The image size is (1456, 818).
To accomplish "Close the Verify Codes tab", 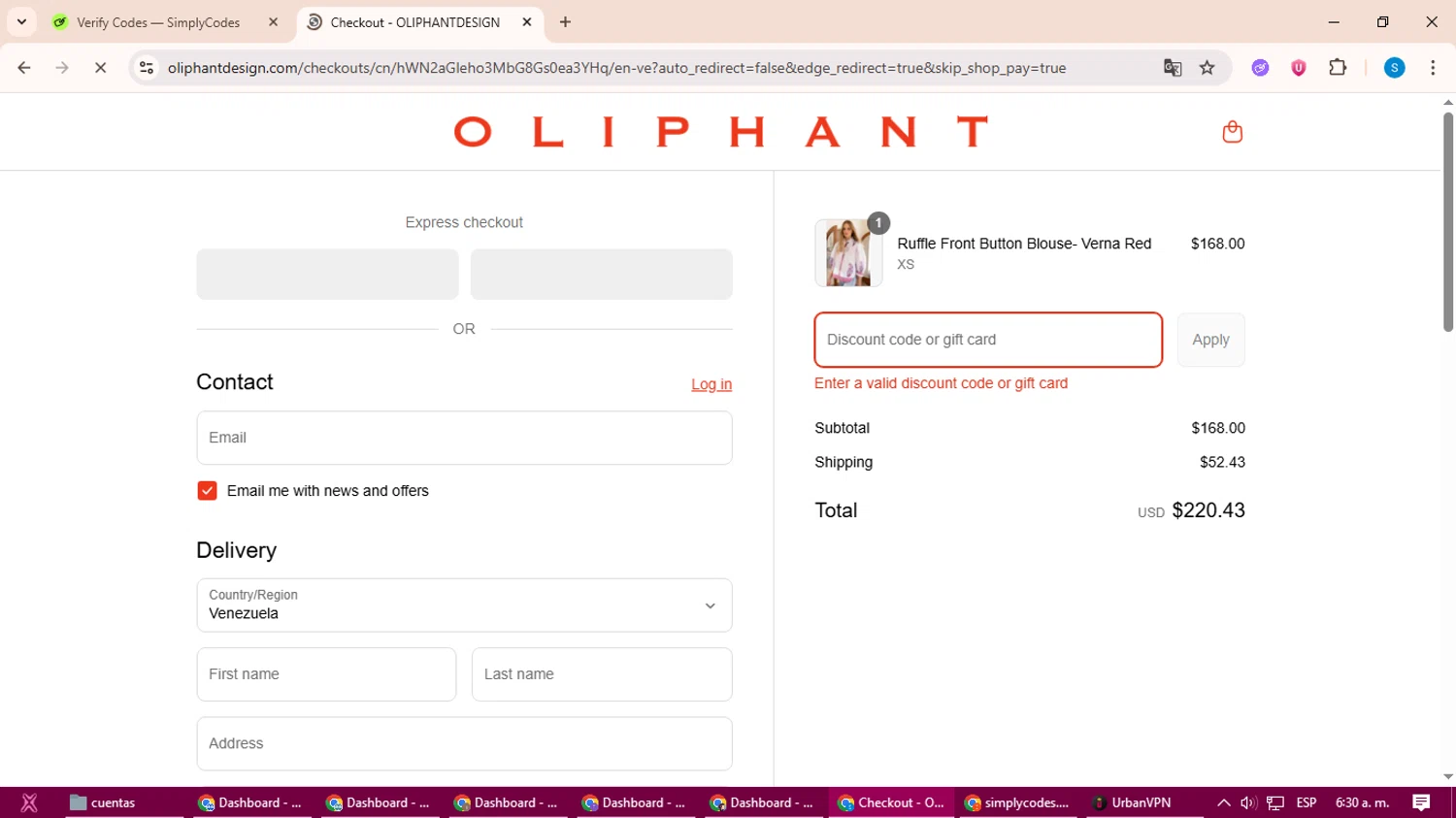I will 273,22.
